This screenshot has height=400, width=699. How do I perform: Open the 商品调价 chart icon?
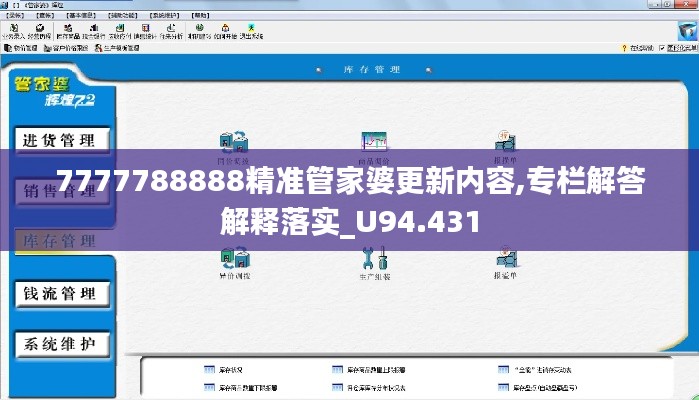[x=374, y=148]
